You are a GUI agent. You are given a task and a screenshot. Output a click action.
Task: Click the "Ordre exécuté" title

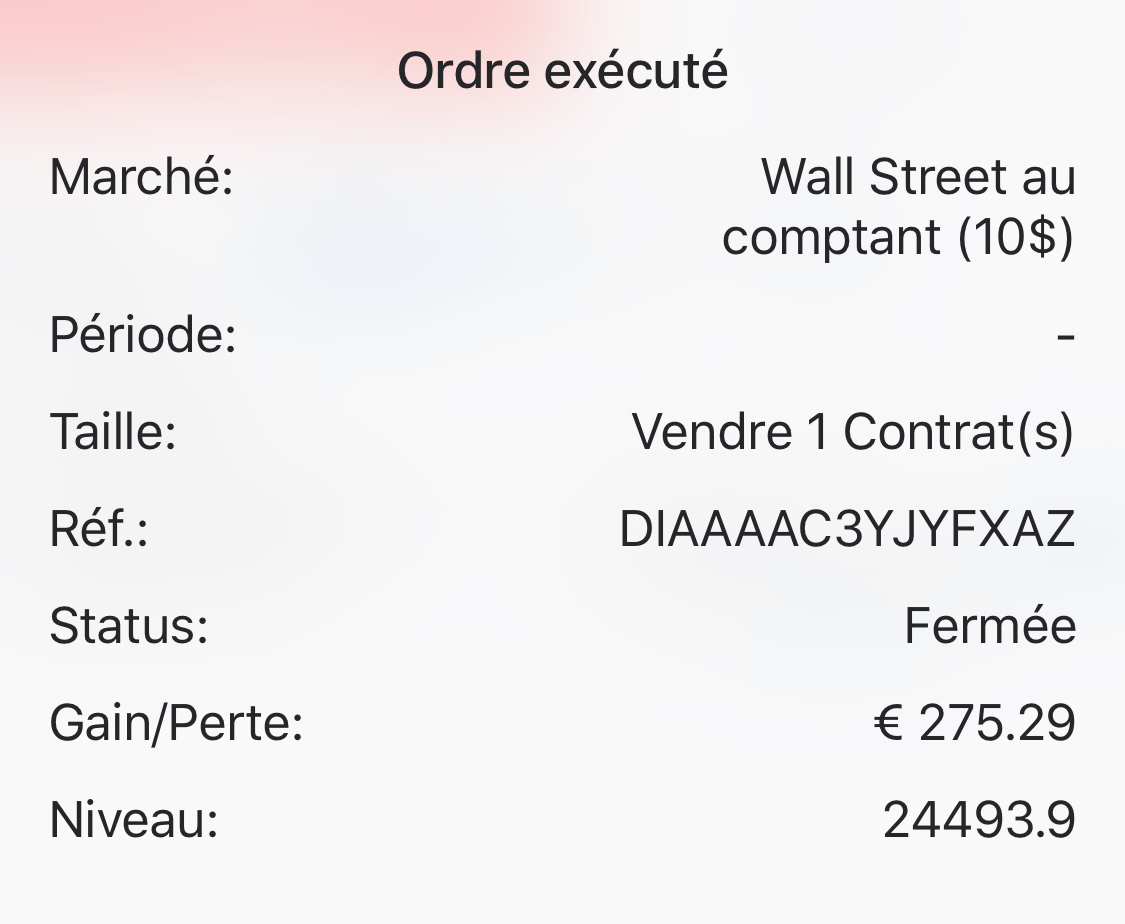pyautogui.click(x=562, y=72)
